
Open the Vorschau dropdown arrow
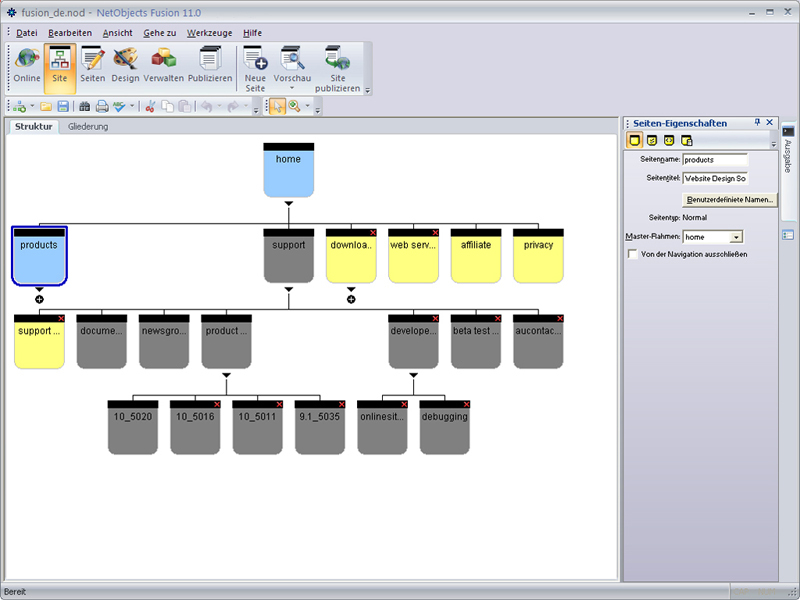[292, 88]
